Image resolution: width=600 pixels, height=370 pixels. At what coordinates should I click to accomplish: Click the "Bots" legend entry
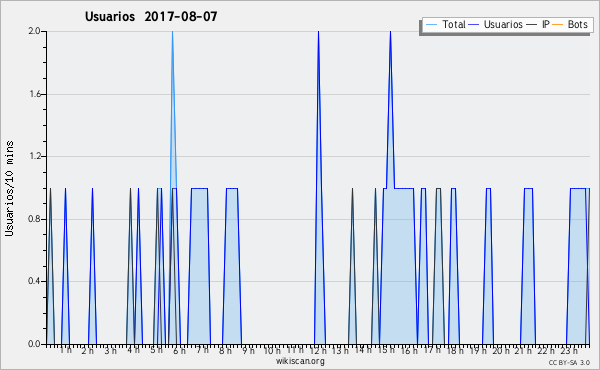(571, 24)
